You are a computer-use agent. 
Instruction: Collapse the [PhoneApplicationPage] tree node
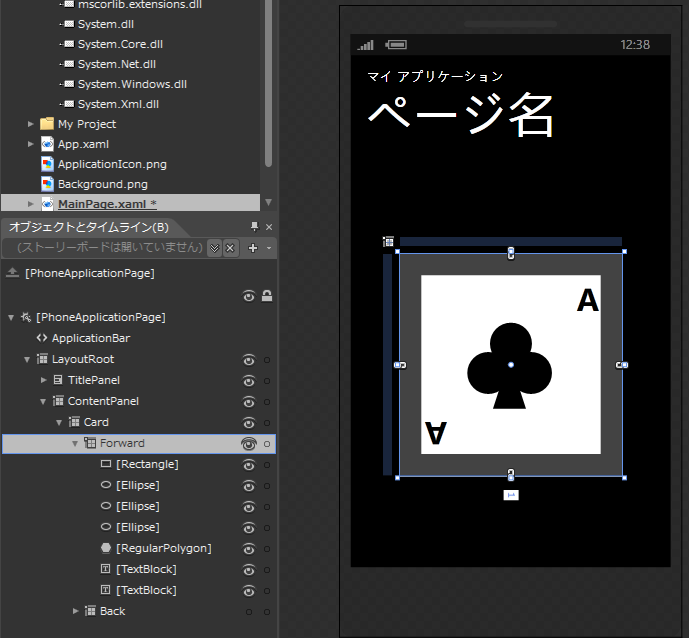point(11,317)
